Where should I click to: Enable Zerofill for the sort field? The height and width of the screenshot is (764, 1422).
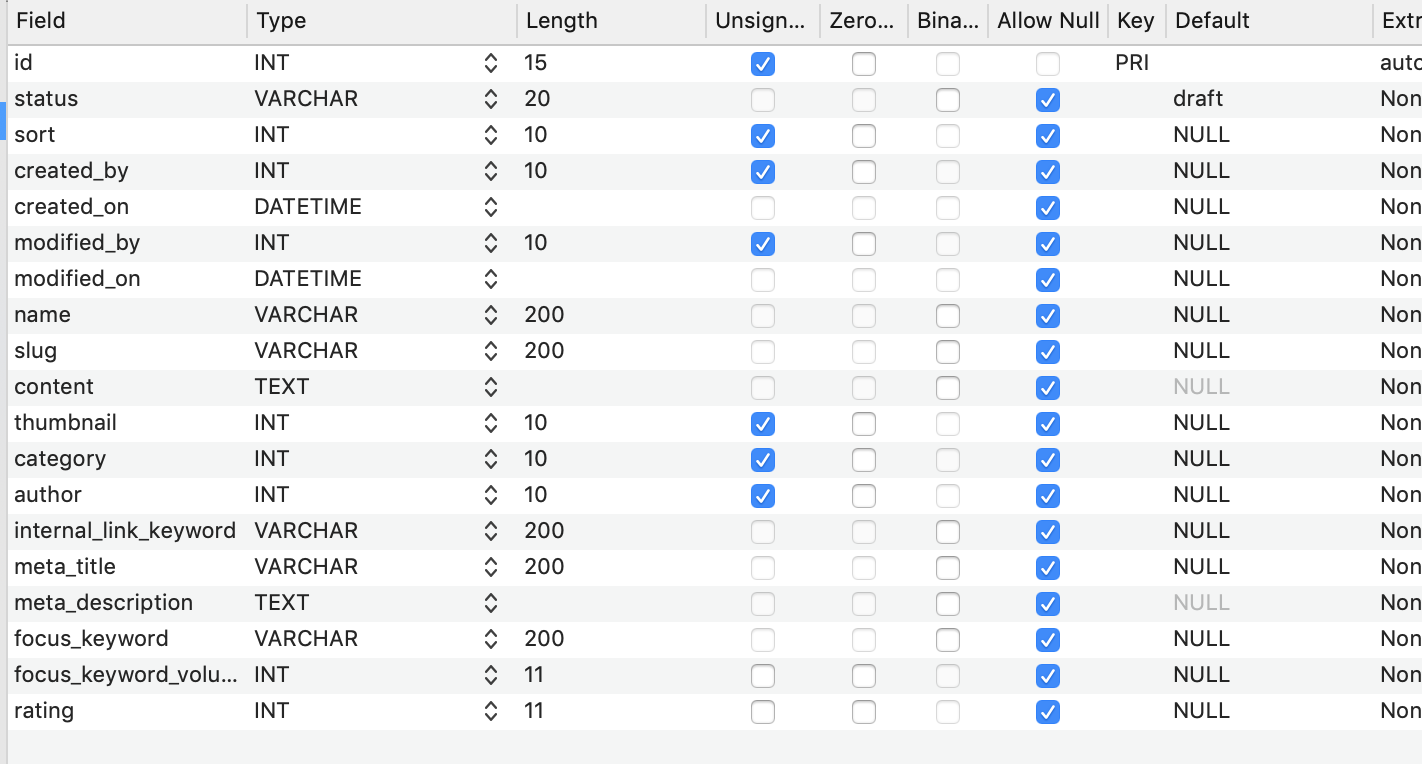pyautogui.click(x=863, y=136)
